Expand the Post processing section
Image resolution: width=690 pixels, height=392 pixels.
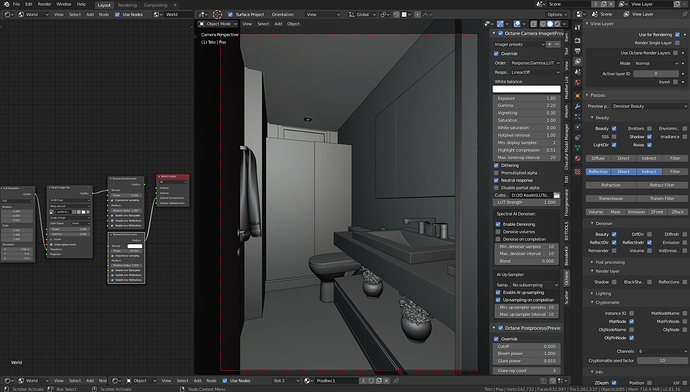tap(610, 262)
